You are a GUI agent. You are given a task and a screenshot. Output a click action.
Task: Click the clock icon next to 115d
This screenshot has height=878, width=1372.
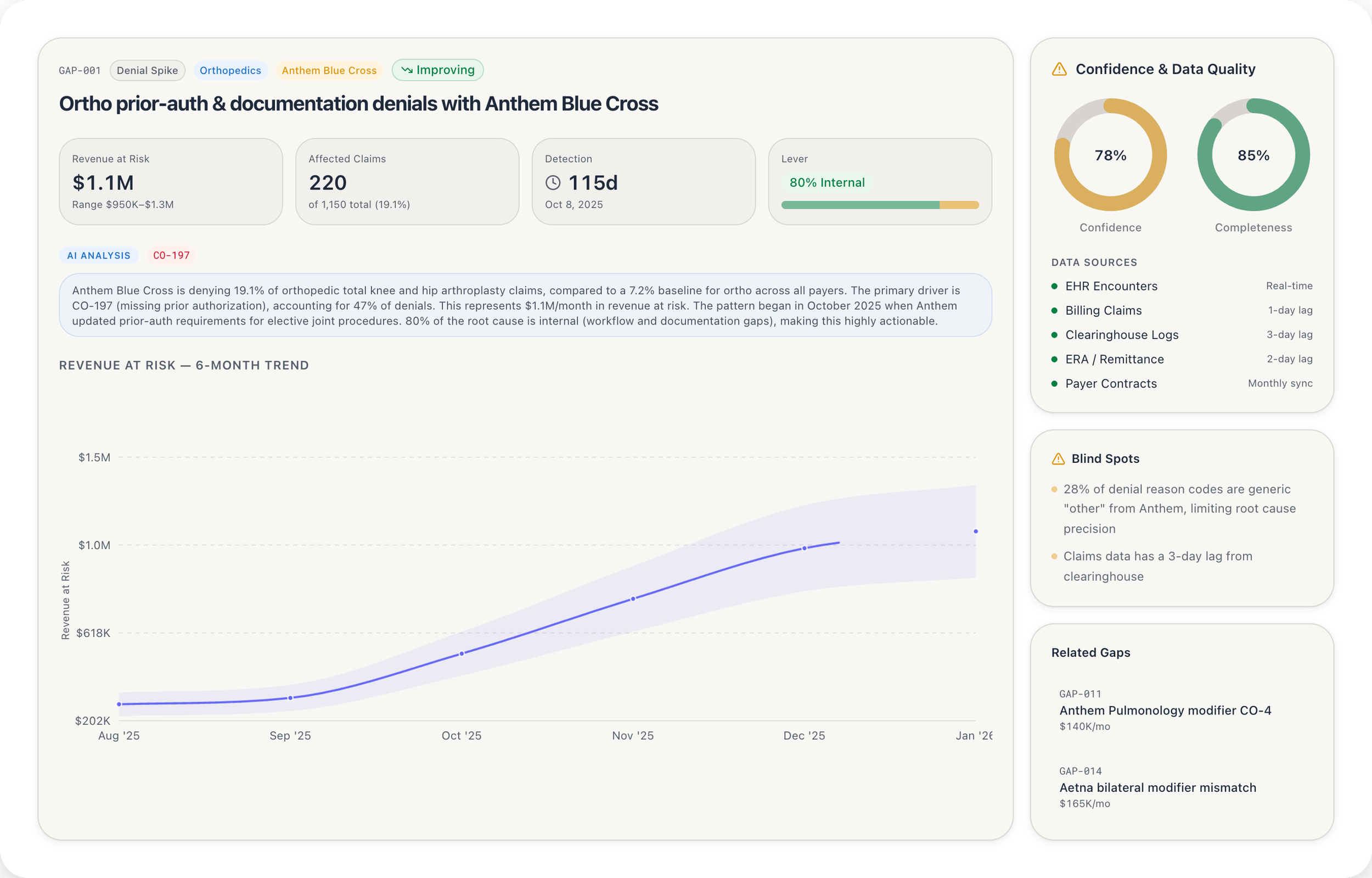[x=553, y=182]
